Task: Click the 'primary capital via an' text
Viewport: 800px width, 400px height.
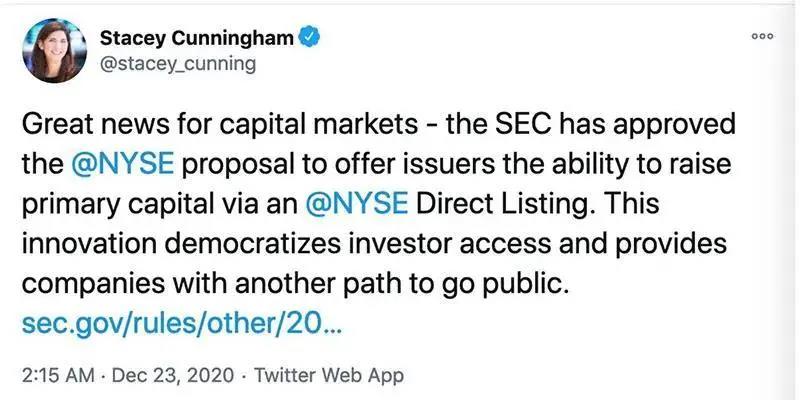Action: coord(159,205)
